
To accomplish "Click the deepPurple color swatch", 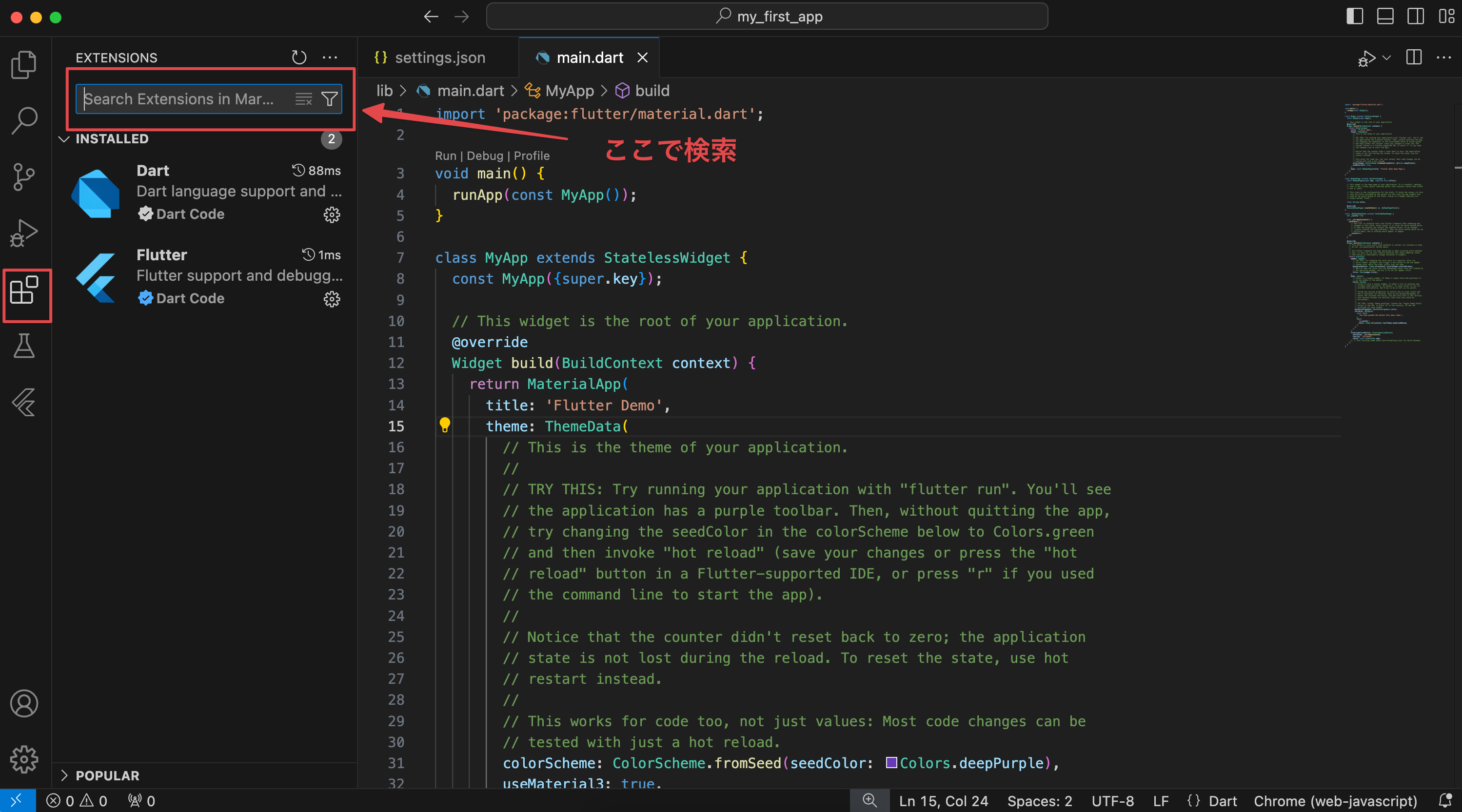I will (891, 763).
